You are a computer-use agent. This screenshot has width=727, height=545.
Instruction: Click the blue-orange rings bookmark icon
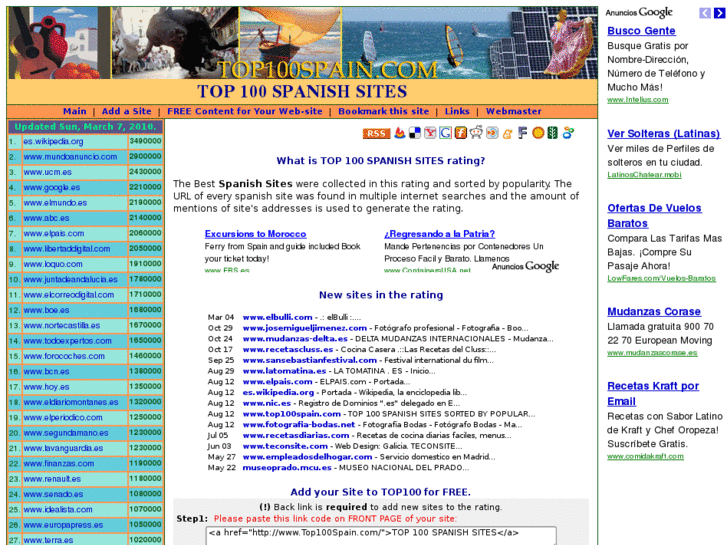pos(568,133)
